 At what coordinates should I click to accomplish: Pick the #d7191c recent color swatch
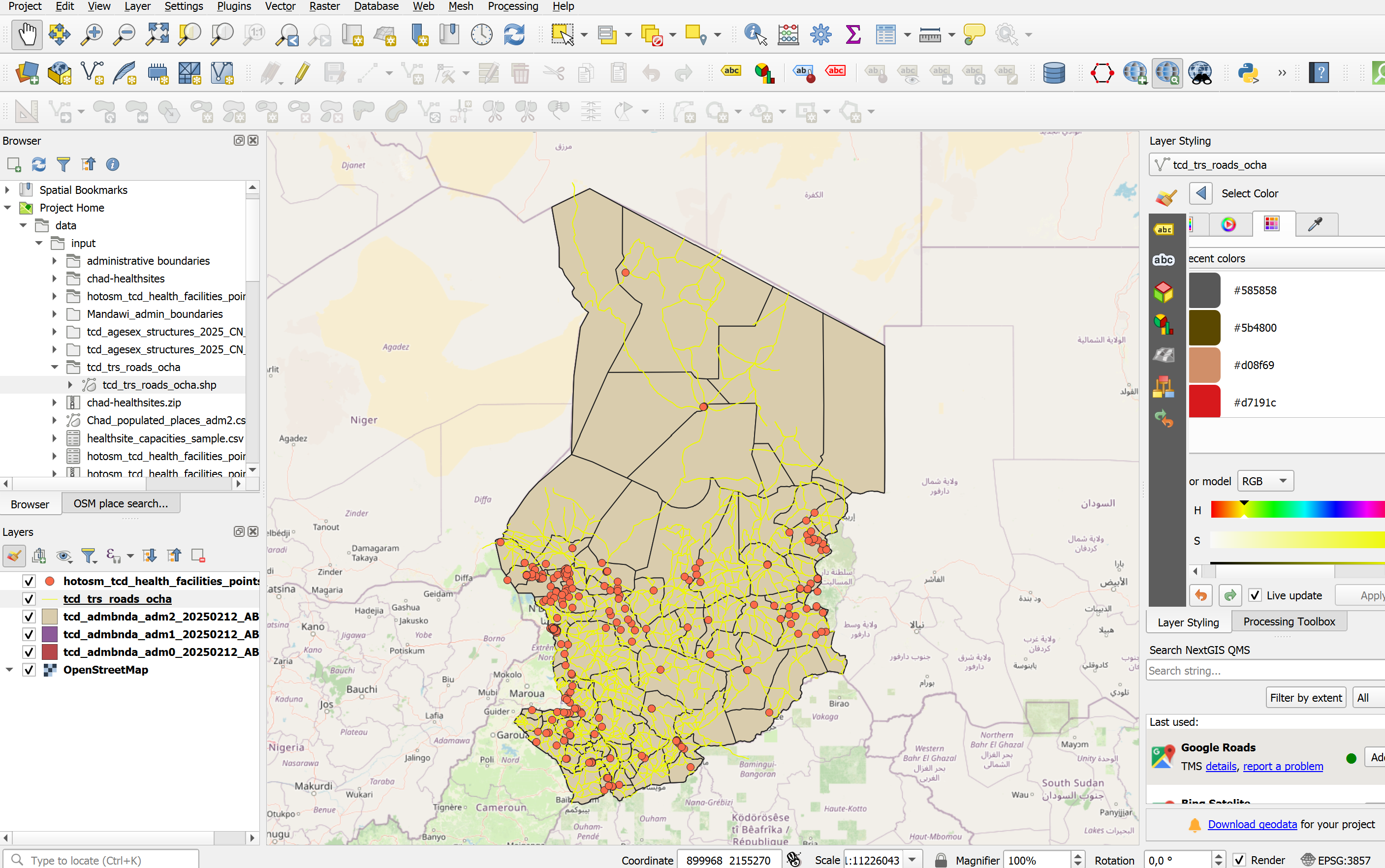[1204, 402]
